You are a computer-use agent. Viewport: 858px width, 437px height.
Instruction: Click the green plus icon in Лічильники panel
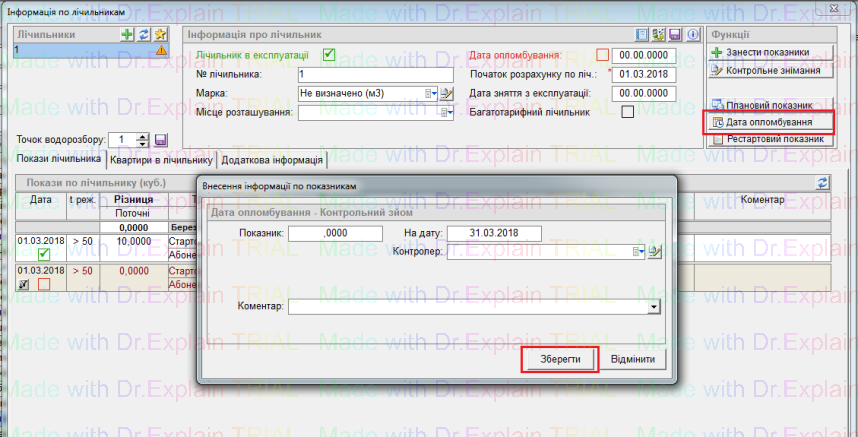tap(126, 34)
